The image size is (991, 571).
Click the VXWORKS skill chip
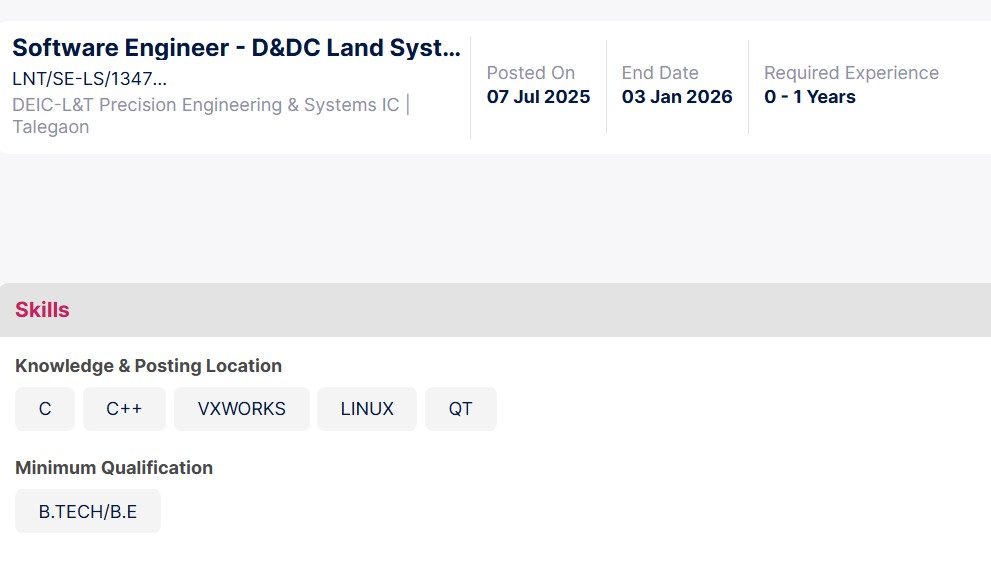(x=241, y=409)
